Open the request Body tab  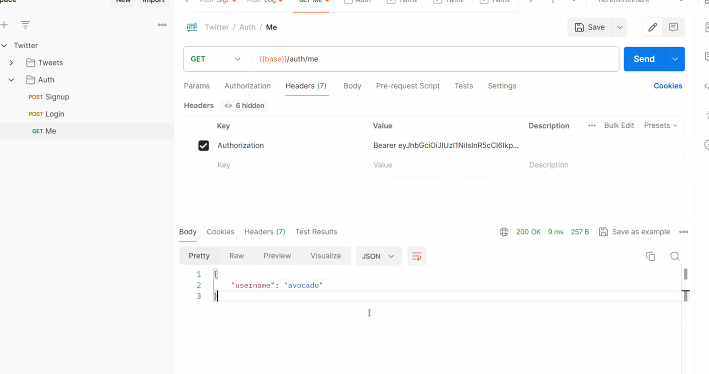tap(352, 86)
